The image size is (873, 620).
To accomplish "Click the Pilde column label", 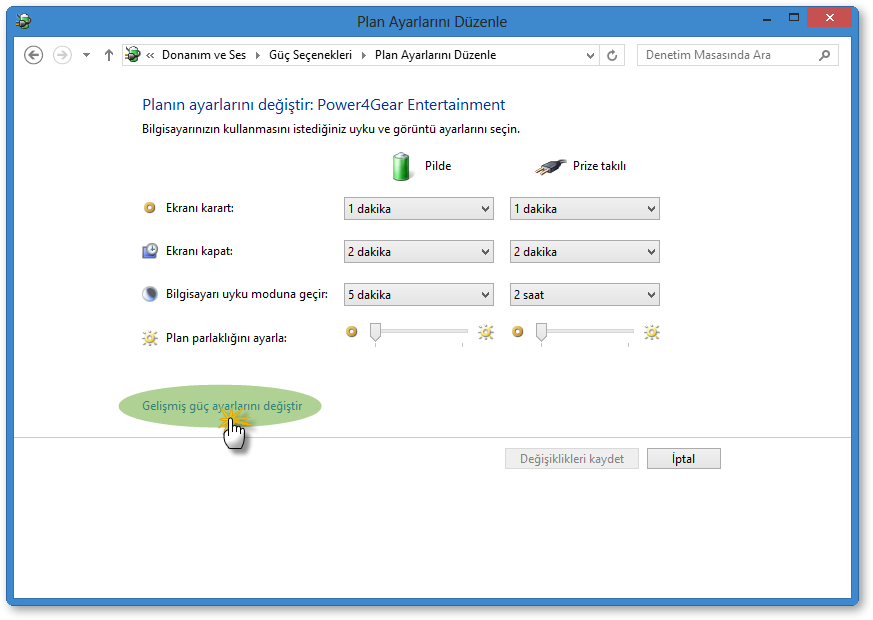I will [438, 166].
